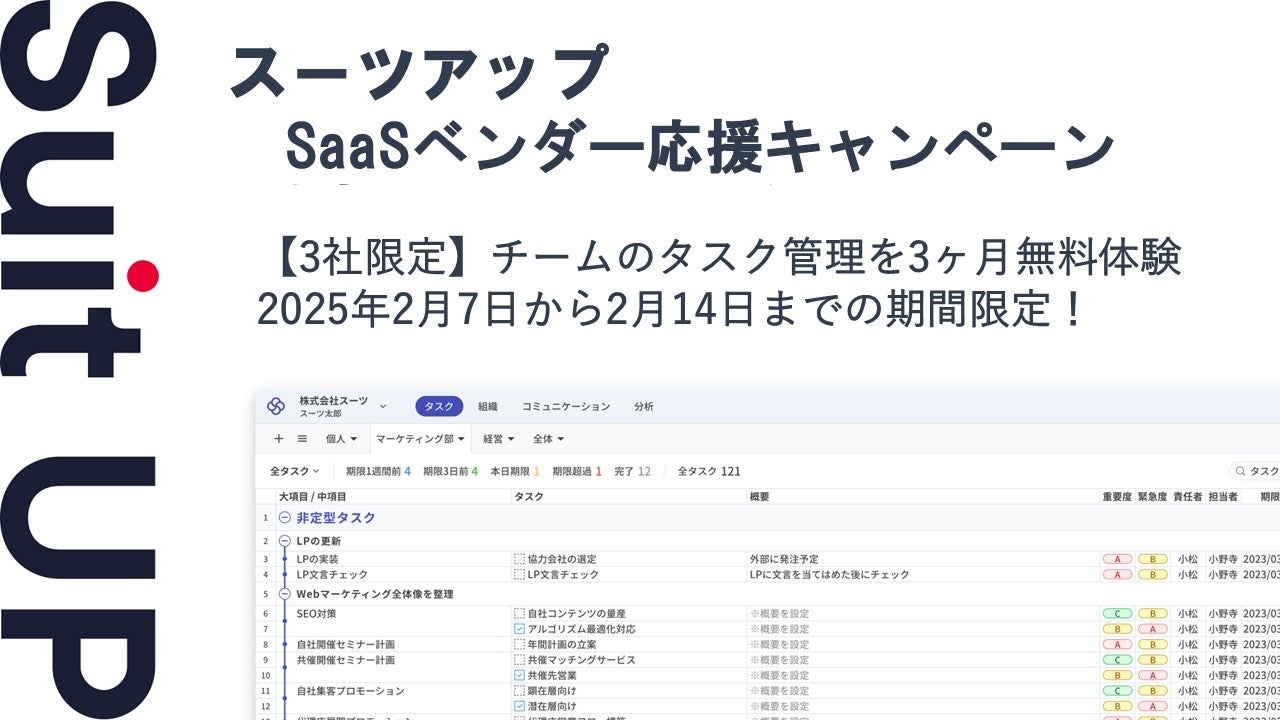Click the 外部に発注予定 summary cell
The height and width of the screenshot is (720, 1280).
(783, 559)
